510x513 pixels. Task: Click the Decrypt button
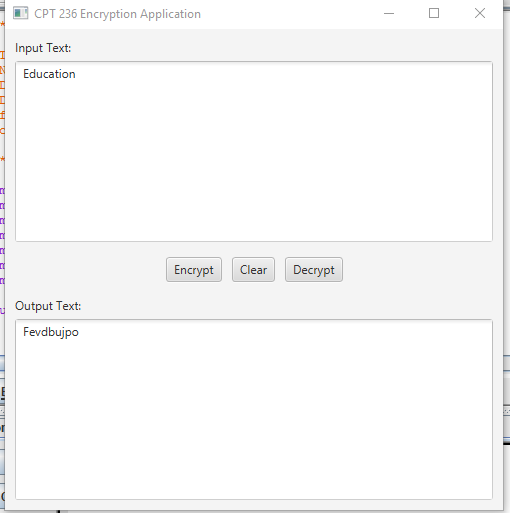(314, 270)
